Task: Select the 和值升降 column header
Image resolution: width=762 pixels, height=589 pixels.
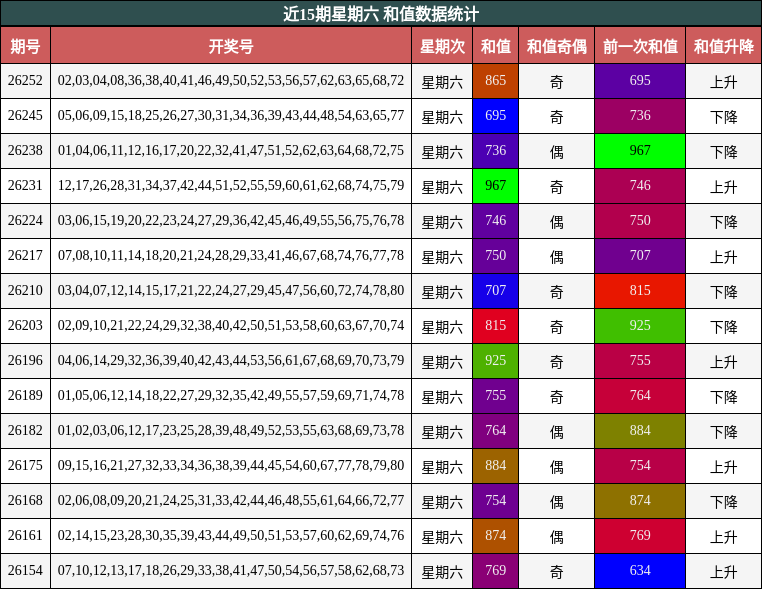Action: (724, 46)
